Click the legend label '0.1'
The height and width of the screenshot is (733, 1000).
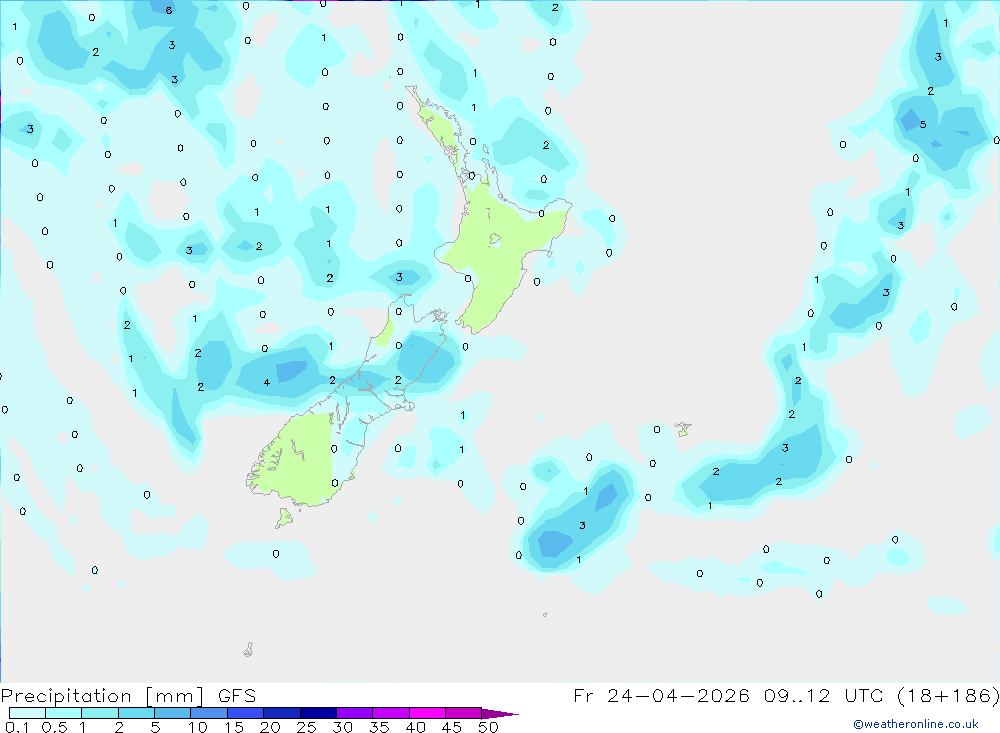pyautogui.click(x=17, y=727)
